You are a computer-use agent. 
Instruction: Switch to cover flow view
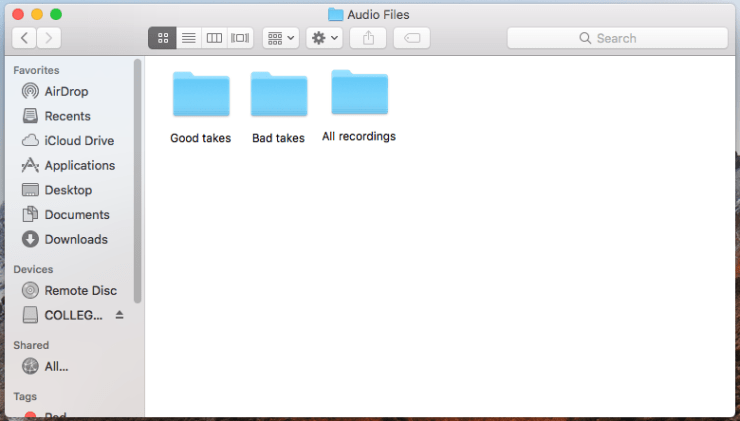click(x=239, y=38)
